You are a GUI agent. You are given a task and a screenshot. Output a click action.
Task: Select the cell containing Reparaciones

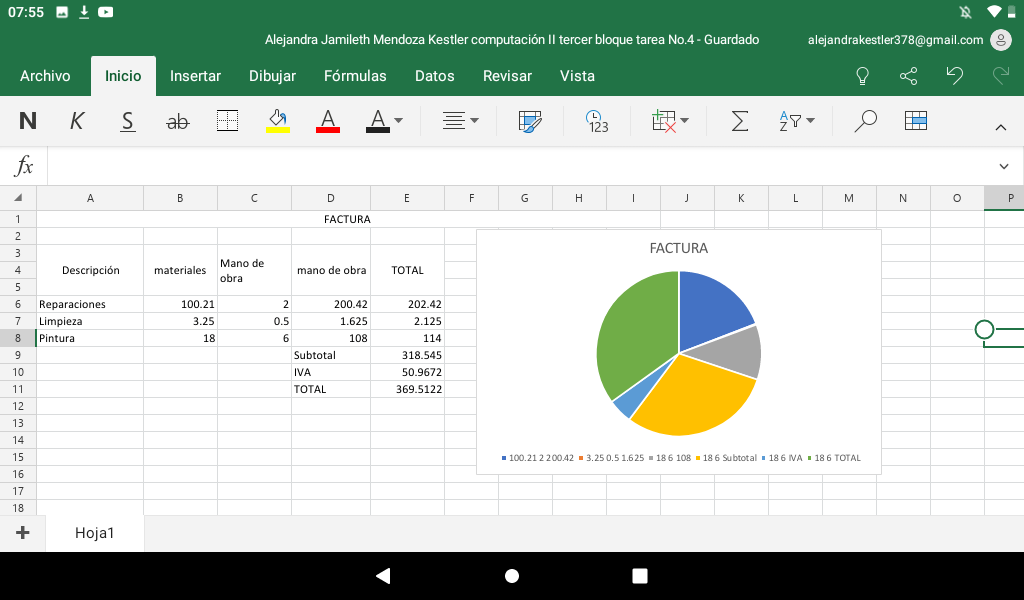(x=90, y=304)
